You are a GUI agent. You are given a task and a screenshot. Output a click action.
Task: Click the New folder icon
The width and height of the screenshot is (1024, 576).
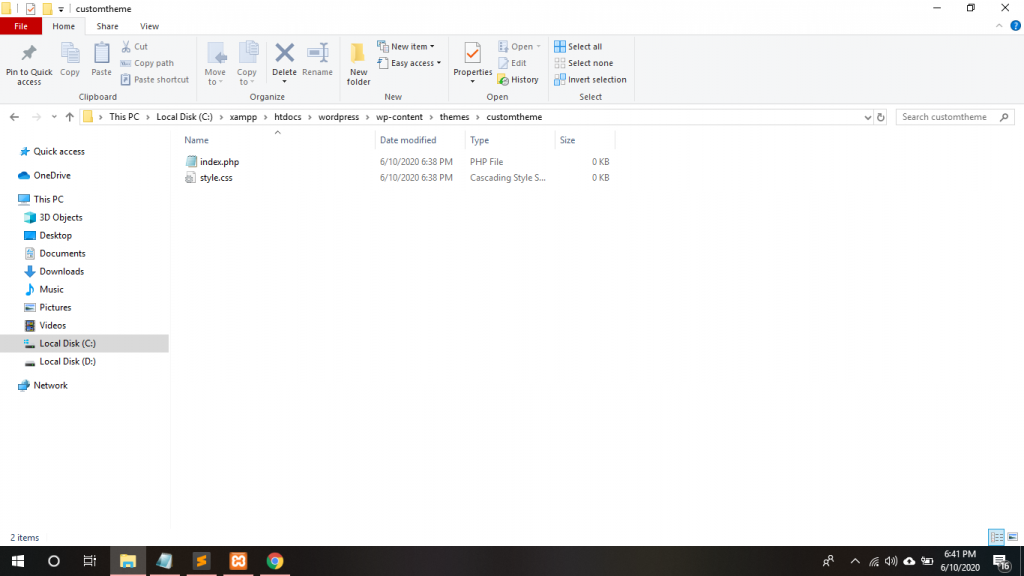click(358, 54)
